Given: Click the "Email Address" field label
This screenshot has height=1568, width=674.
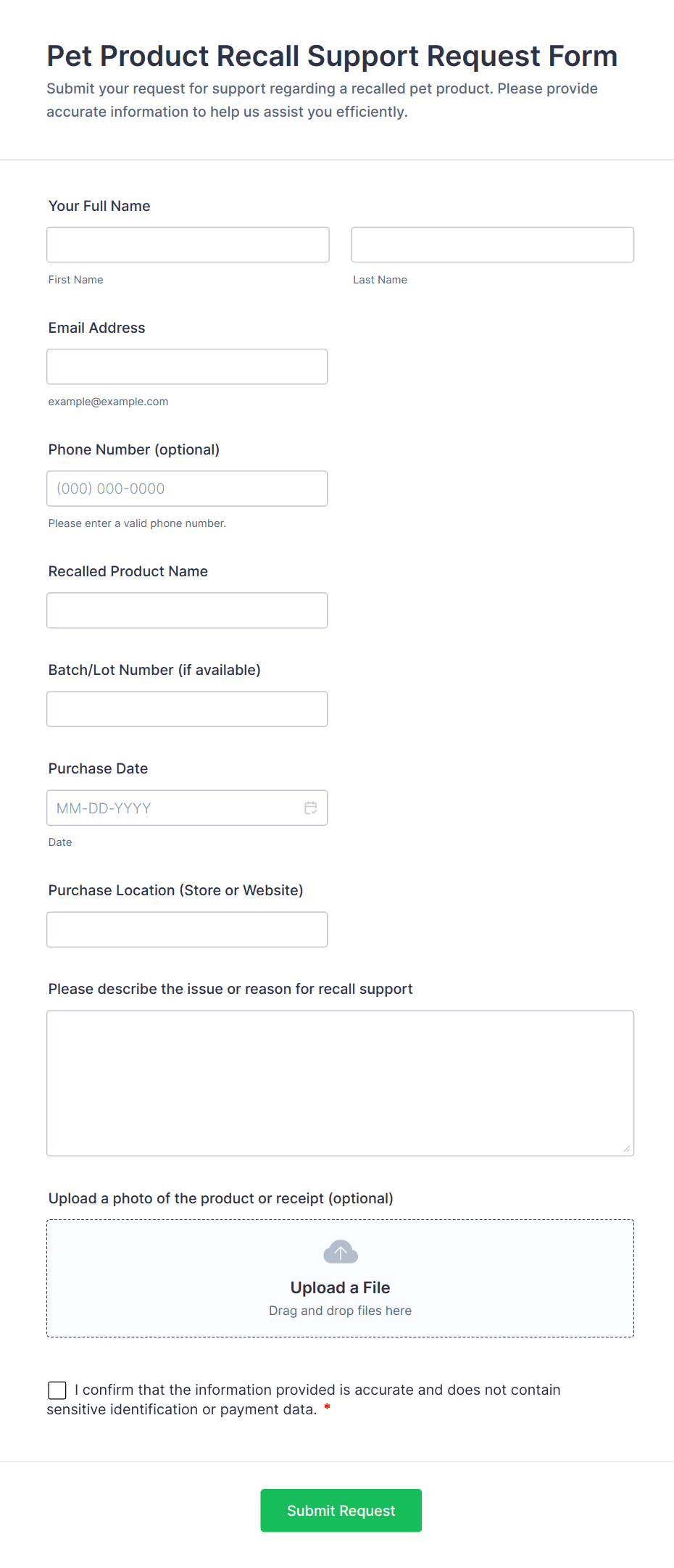Looking at the screenshot, I should [97, 328].
